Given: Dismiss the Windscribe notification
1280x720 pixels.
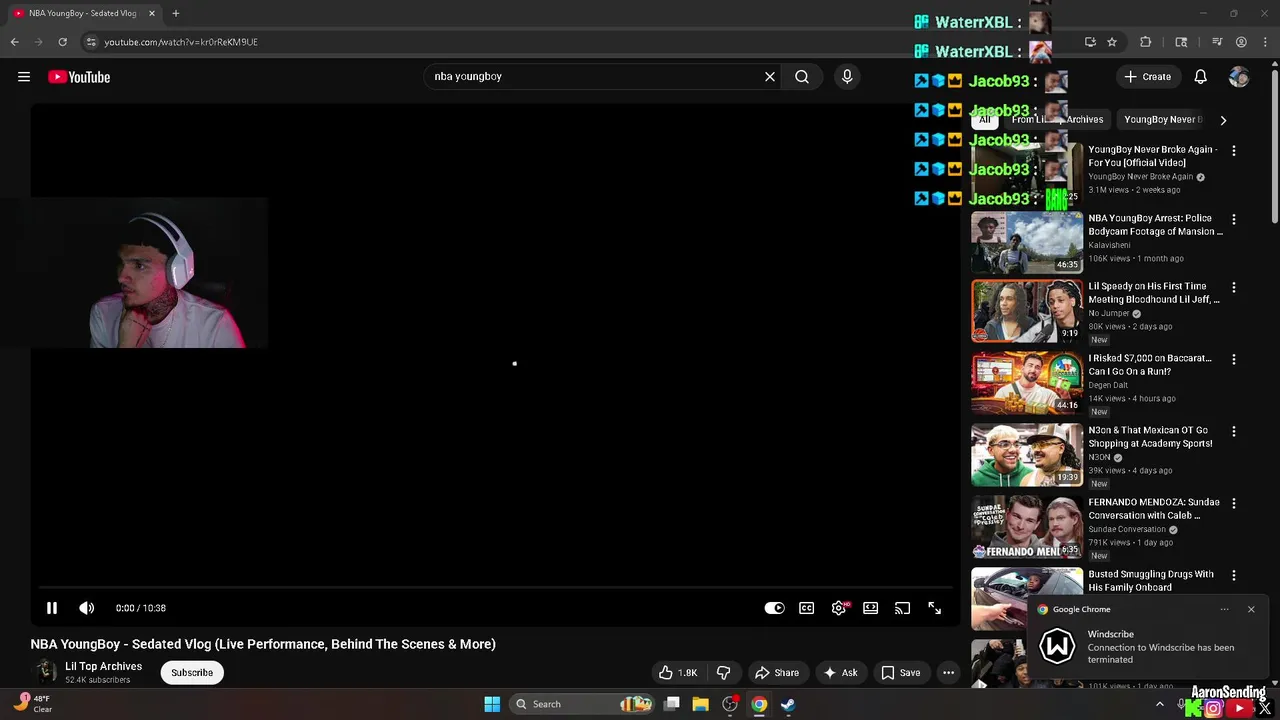Looking at the screenshot, I should (1251, 609).
